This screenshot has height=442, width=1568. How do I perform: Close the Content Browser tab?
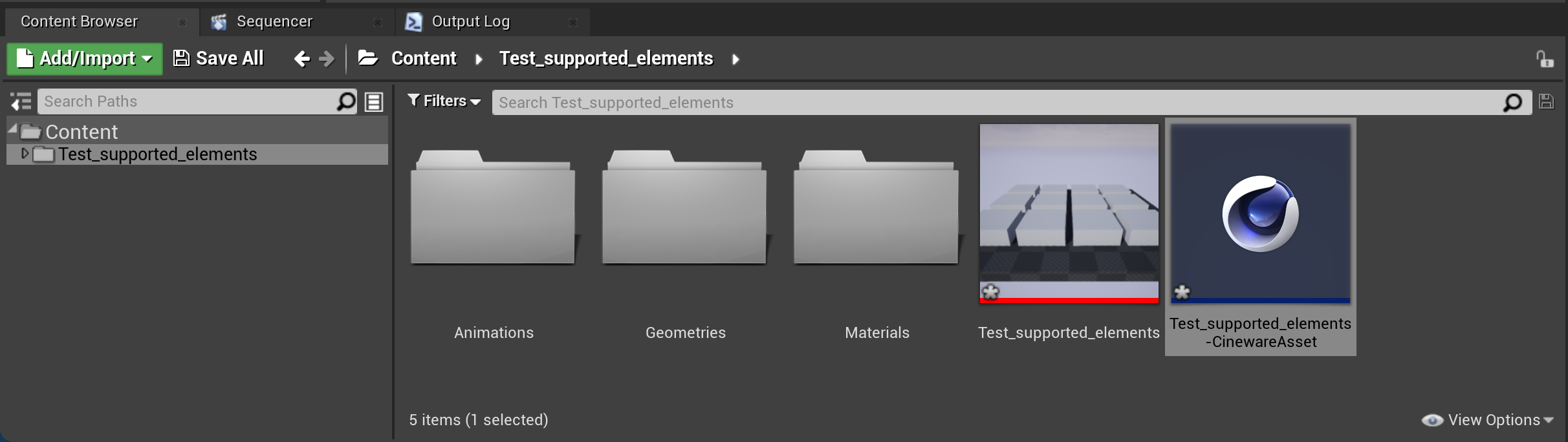[182, 23]
